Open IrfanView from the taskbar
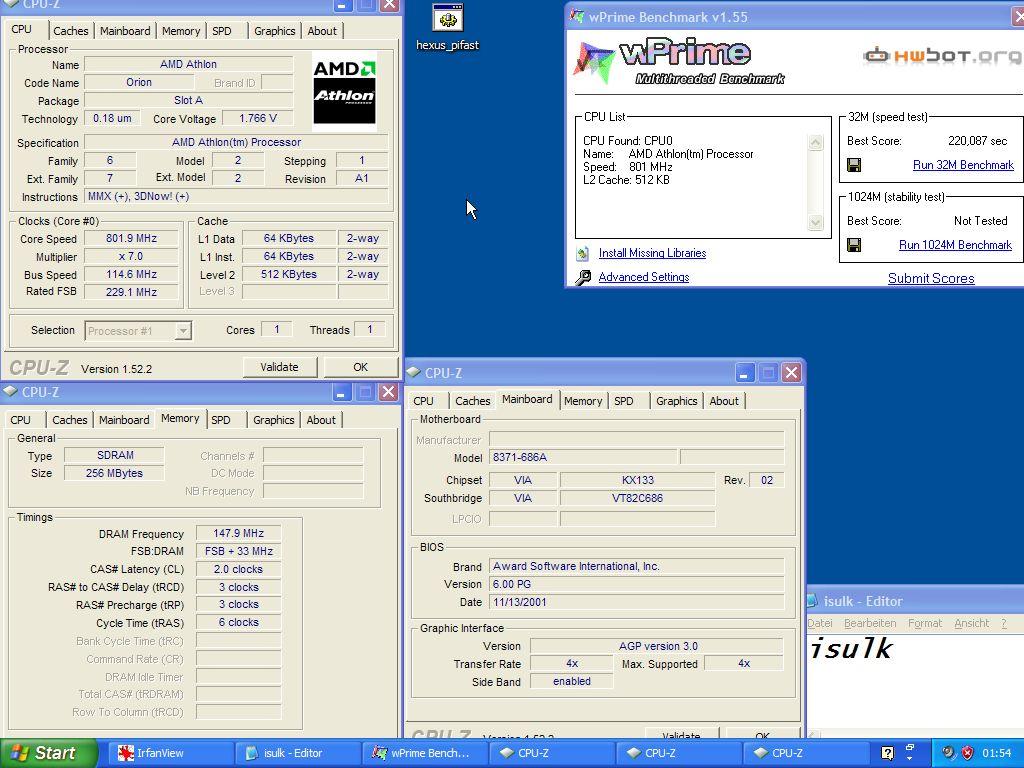The image size is (1024, 768). (168, 753)
